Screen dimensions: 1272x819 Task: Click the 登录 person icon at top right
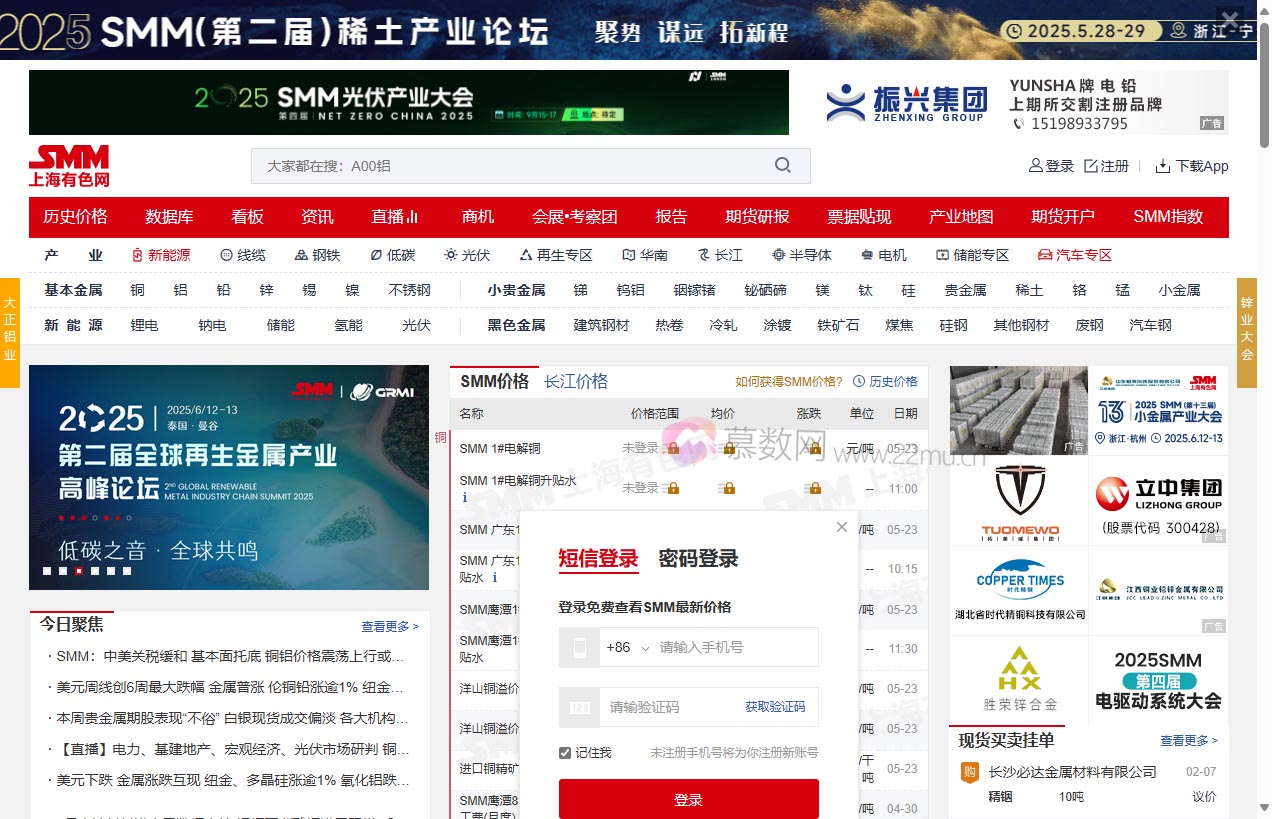pos(1036,166)
